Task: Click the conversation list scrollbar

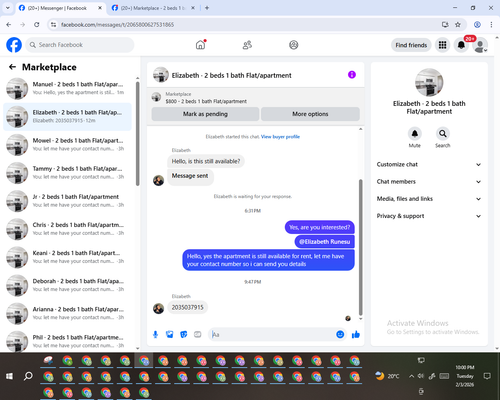Action: point(138,133)
